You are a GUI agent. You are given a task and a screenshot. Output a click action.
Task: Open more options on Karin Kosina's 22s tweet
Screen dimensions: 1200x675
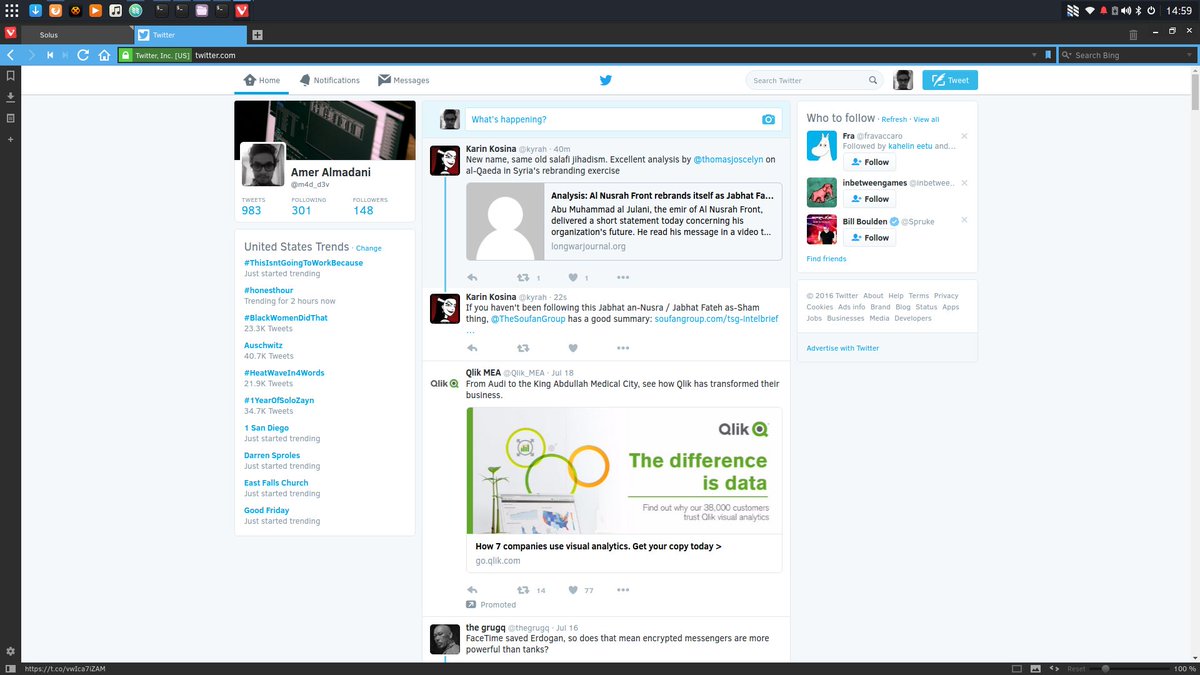[623, 348]
